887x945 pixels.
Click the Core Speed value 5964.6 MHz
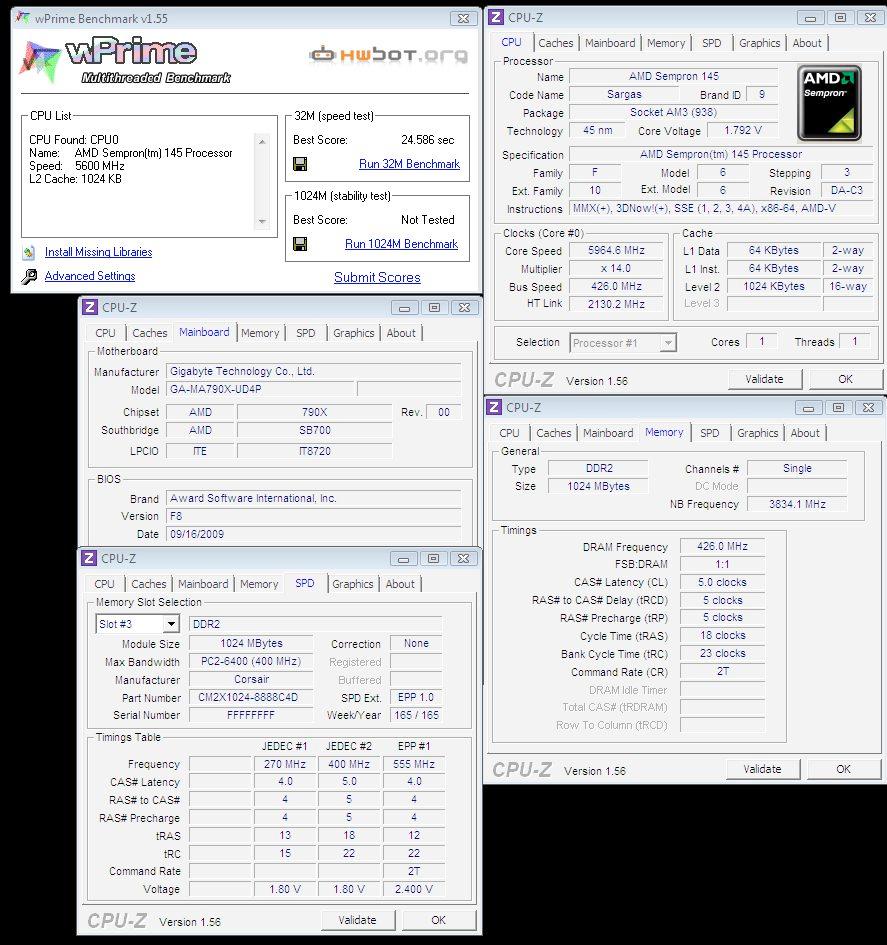pos(616,251)
